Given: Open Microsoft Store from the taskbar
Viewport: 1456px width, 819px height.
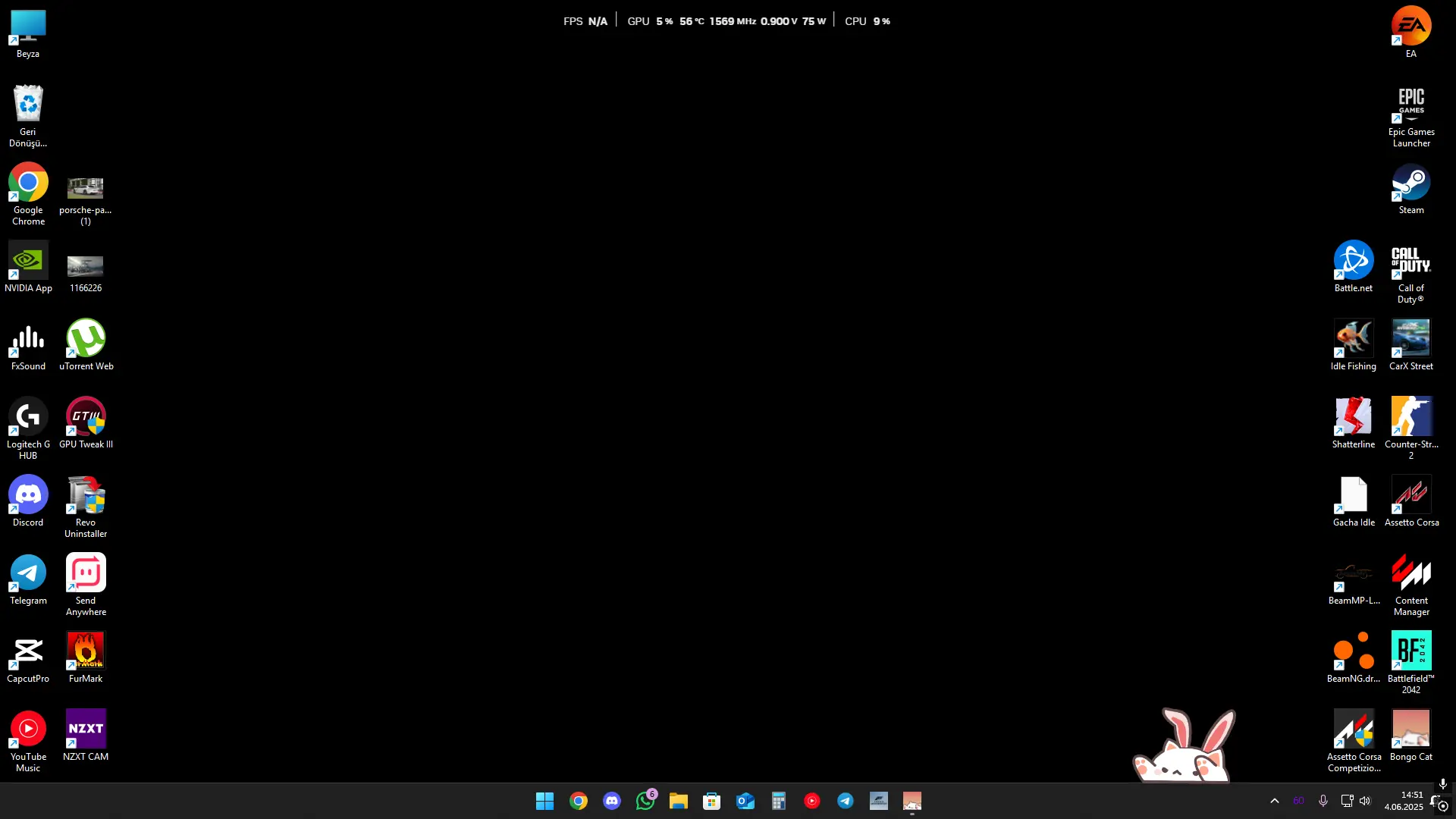Looking at the screenshot, I should tap(711, 801).
